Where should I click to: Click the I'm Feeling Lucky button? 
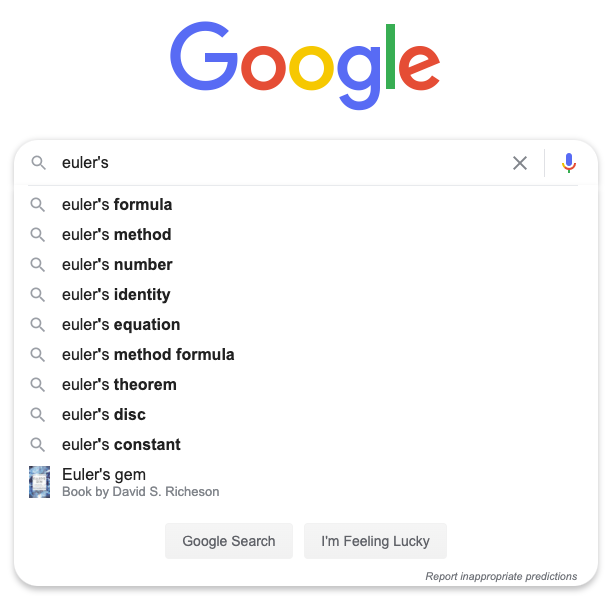click(x=375, y=541)
